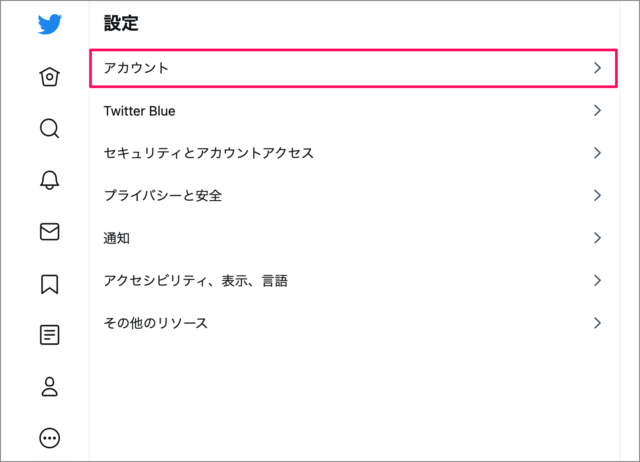Click the Twitter bird logo

coord(49,24)
